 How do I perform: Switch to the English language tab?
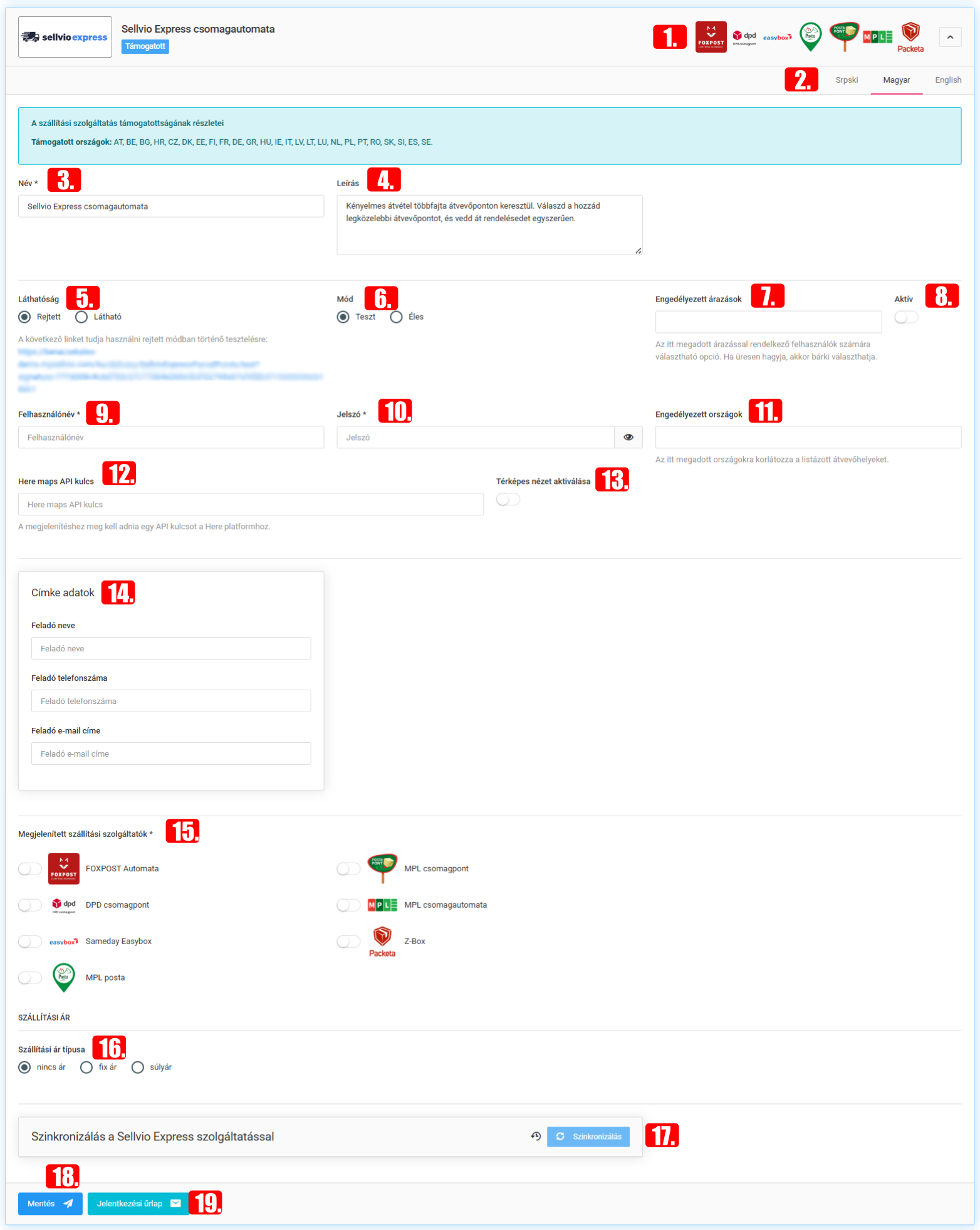[x=947, y=80]
